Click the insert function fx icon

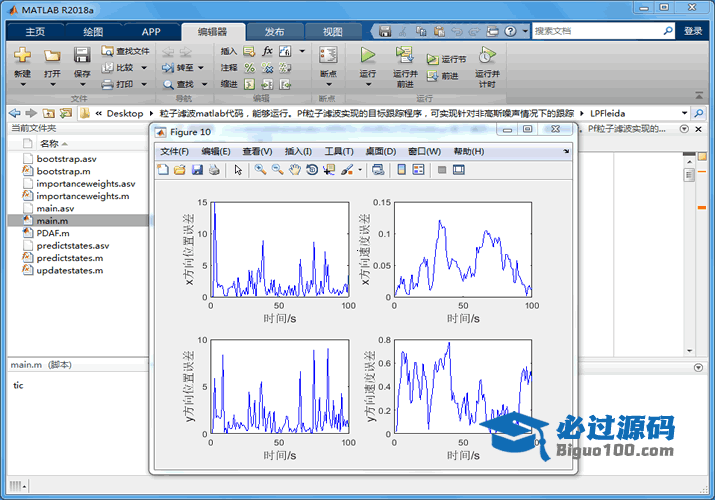(267, 51)
